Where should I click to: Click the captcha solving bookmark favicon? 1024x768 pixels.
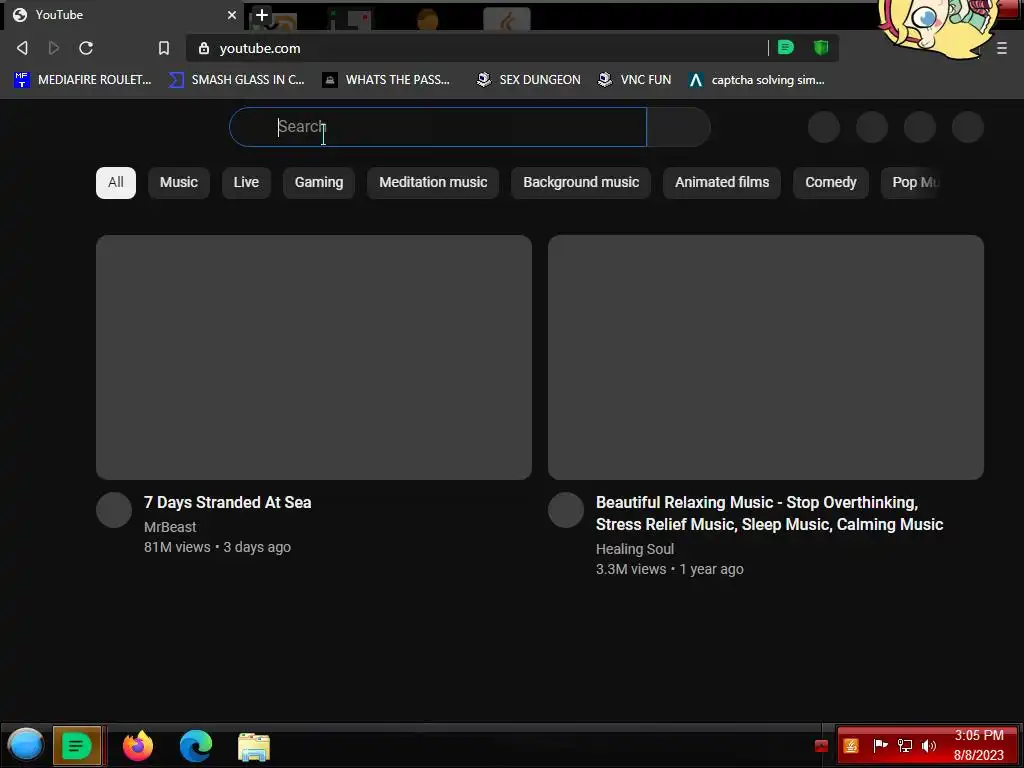[696, 80]
